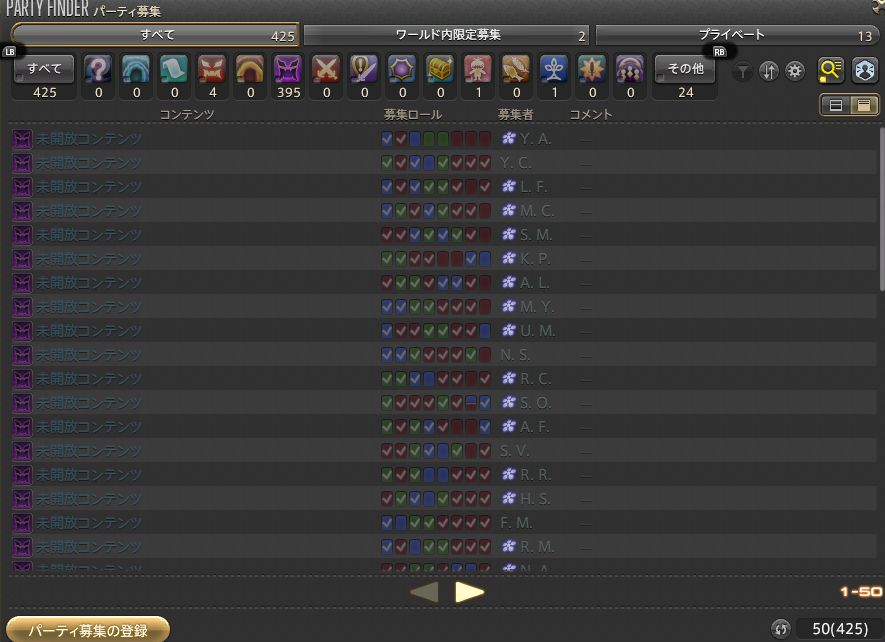Click the duty icon in S. O. row
Viewport: 885px width, 642px height.
point(22,403)
